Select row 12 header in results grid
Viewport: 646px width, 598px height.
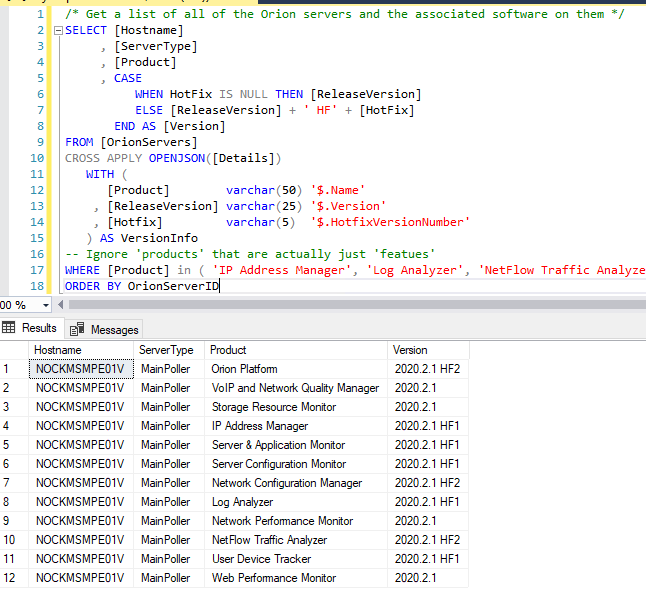pyautogui.click(x=14, y=578)
